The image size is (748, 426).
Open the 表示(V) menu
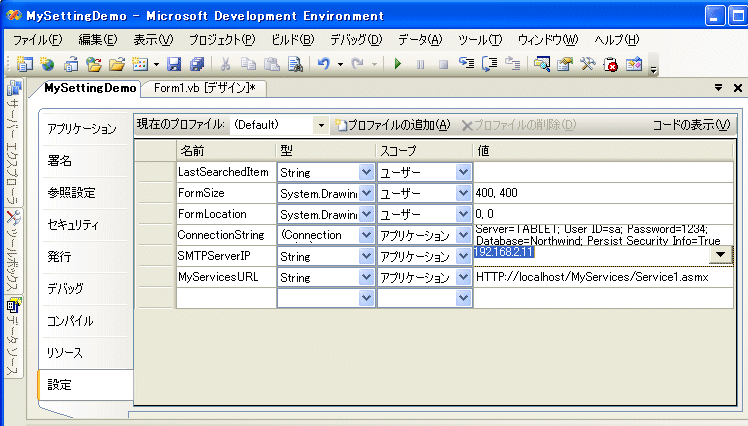[x=153, y=40]
